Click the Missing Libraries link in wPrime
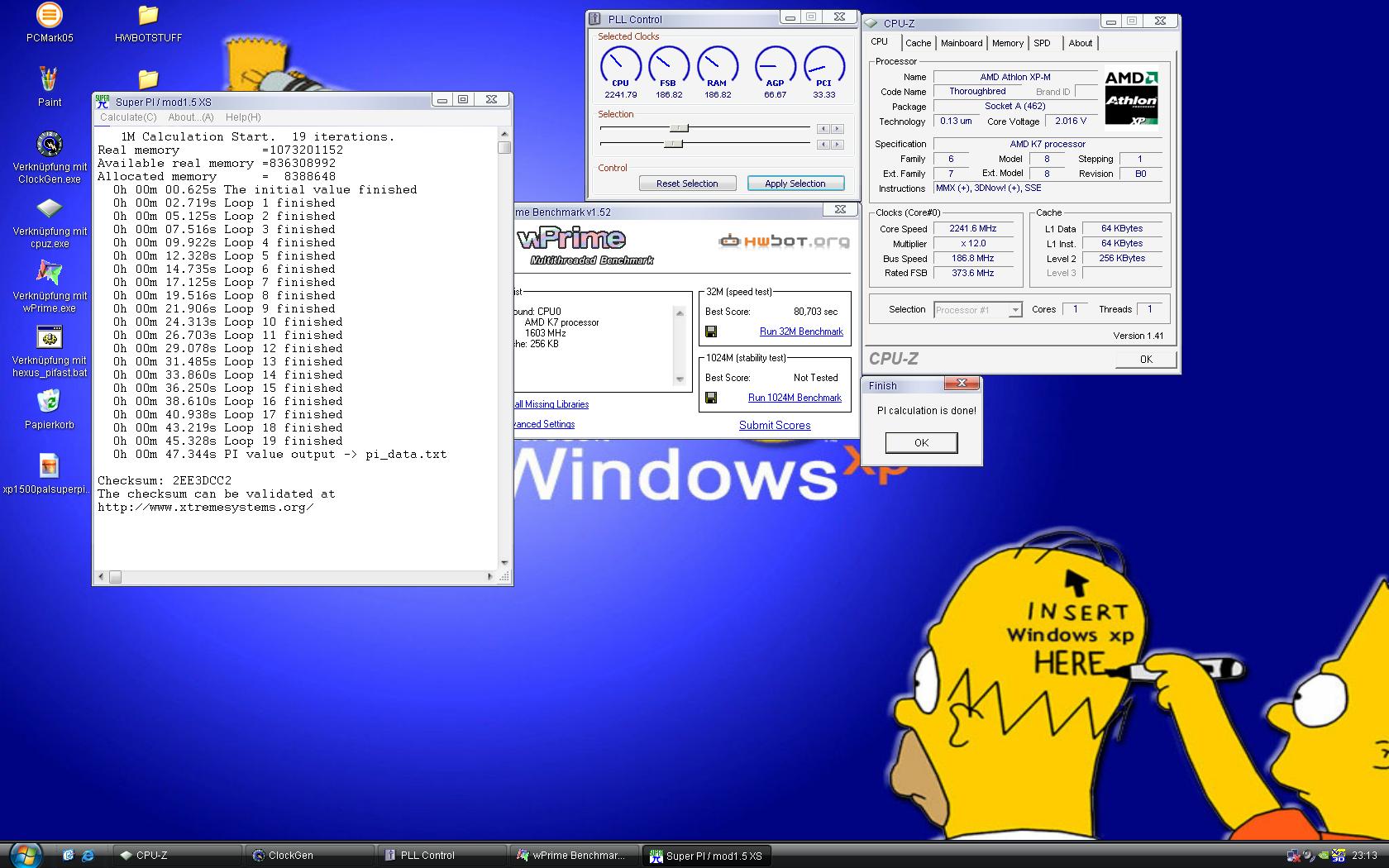The image size is (1389, 868). (551, 404)
